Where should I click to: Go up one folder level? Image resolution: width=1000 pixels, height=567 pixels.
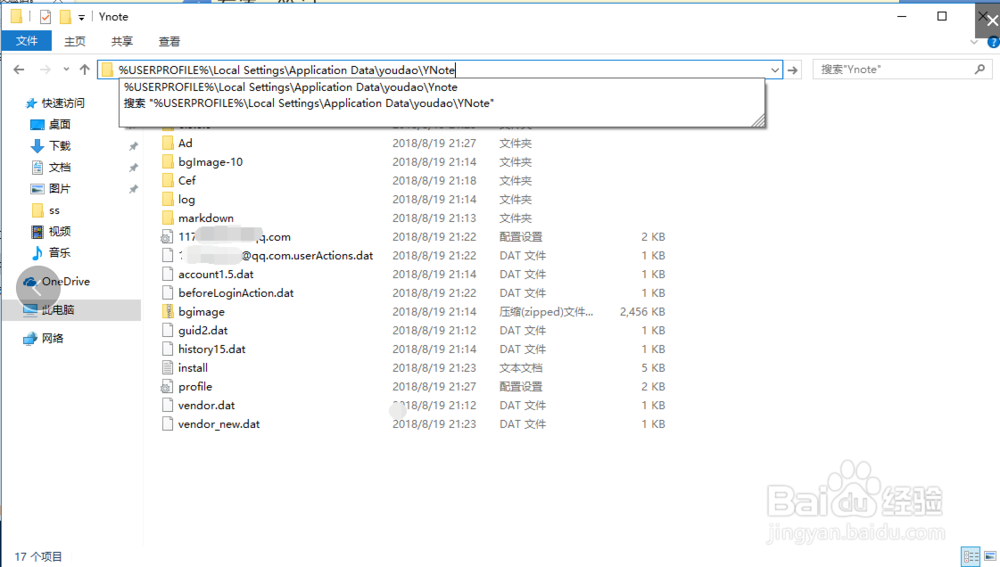(x=84, y=70)
